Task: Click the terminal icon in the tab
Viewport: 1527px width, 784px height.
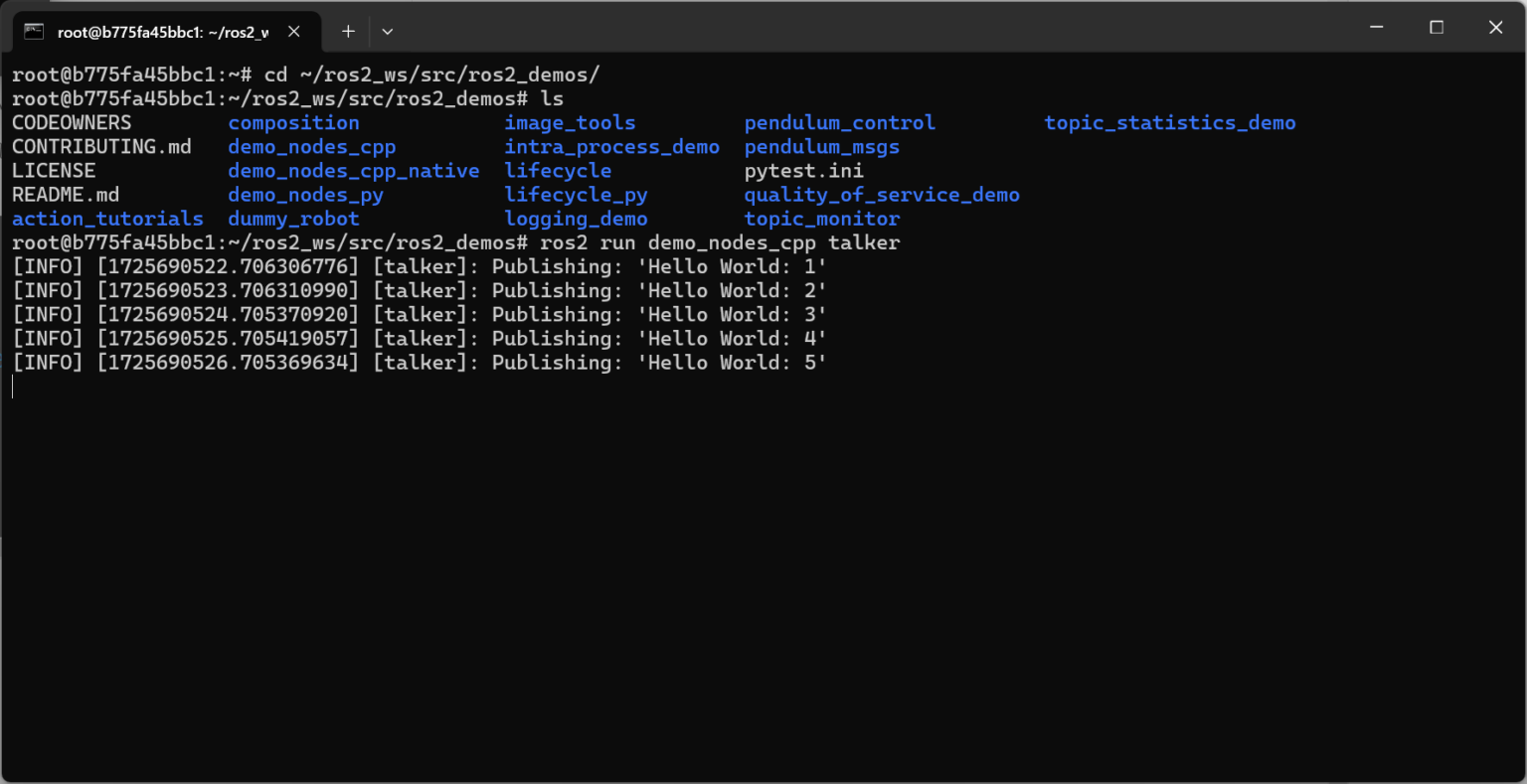Action: 35,32
